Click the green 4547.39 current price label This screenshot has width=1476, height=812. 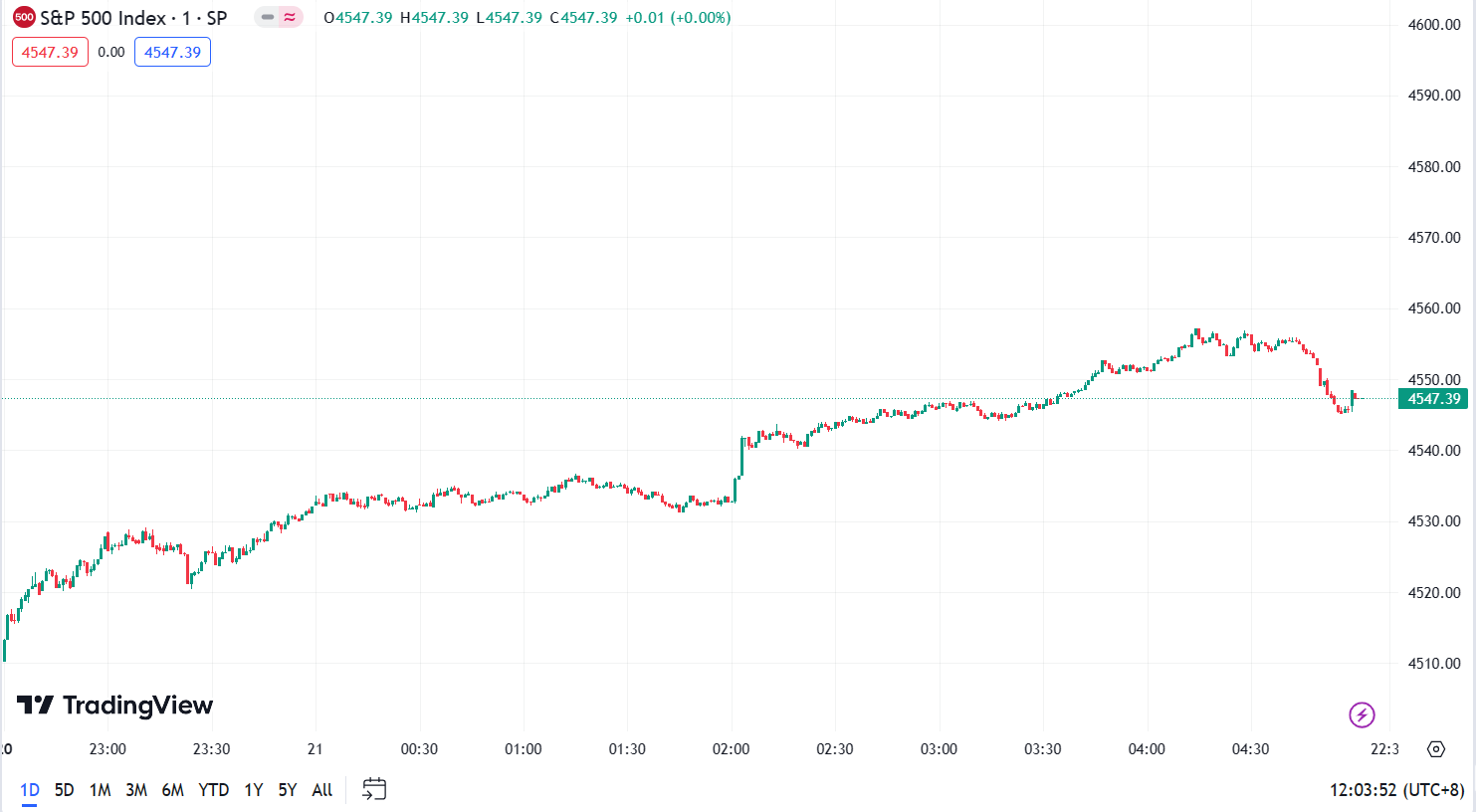[x=1433, y=399]
